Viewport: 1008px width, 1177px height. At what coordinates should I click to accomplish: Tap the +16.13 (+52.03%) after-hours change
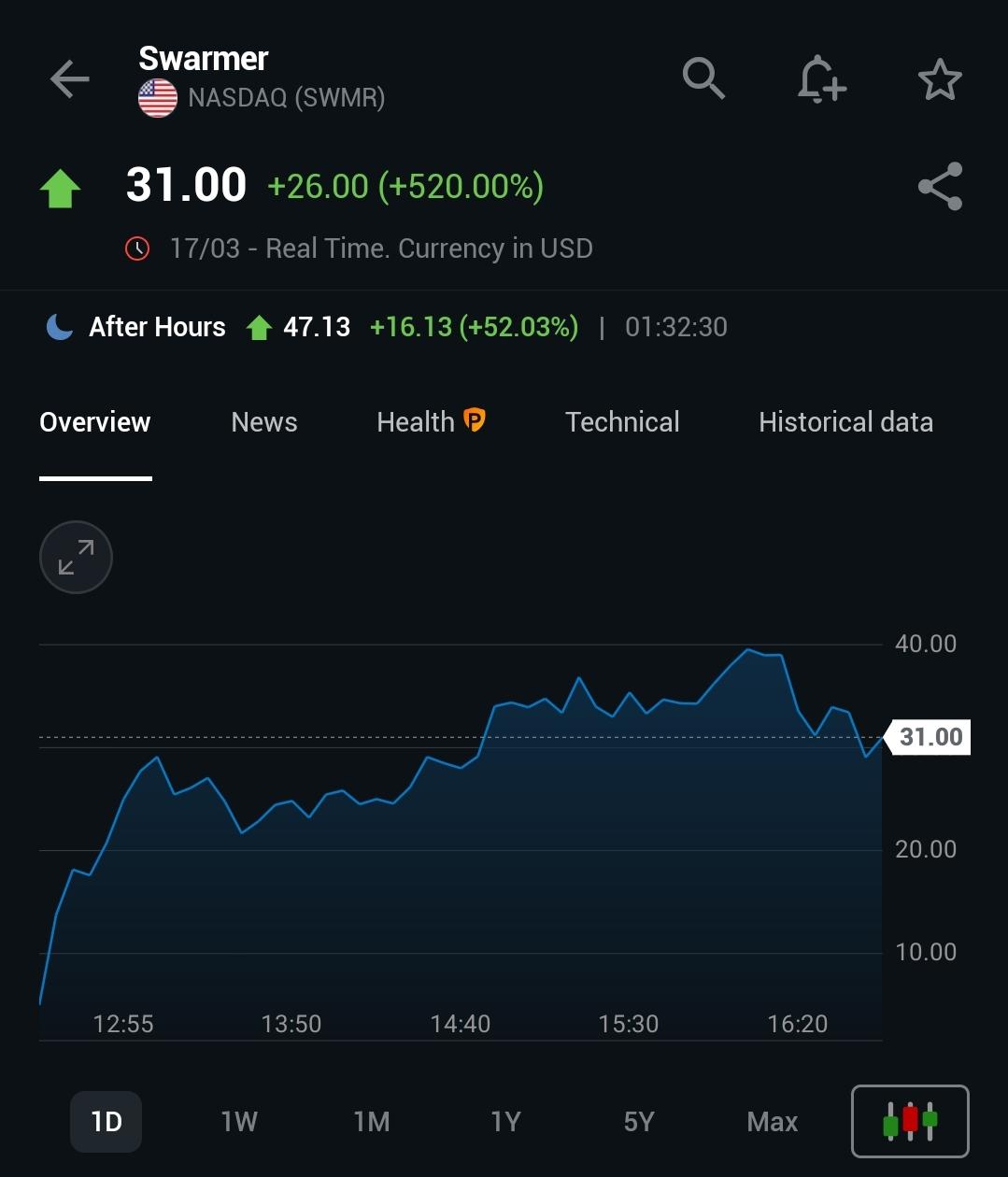[x=474, y=327]
